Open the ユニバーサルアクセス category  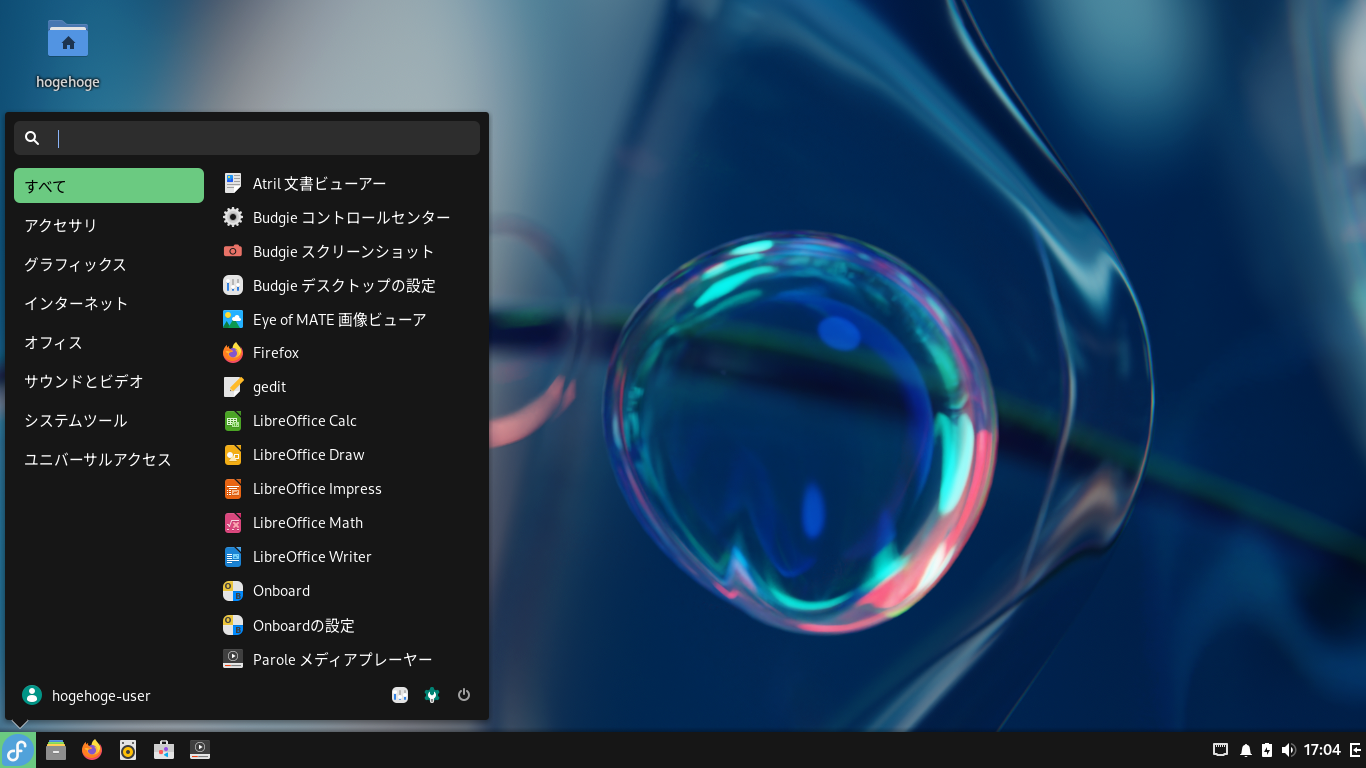click(109, 459)
